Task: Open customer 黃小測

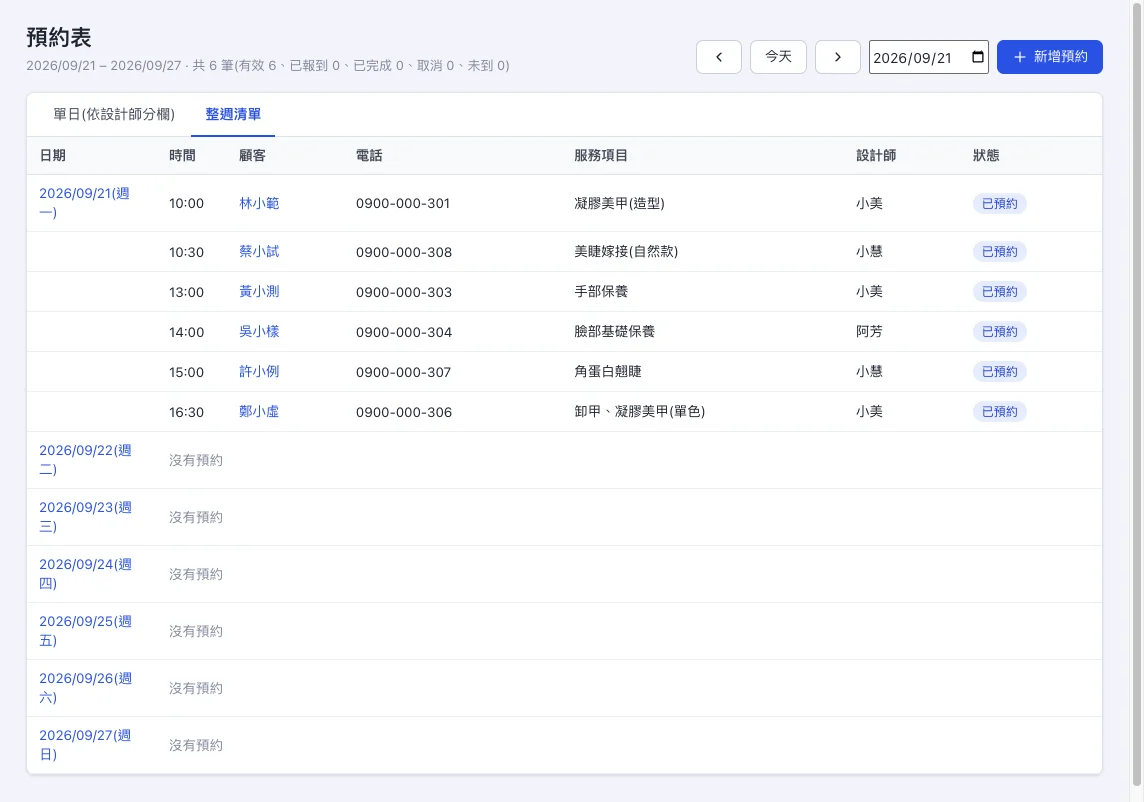Action: point(259,291)
